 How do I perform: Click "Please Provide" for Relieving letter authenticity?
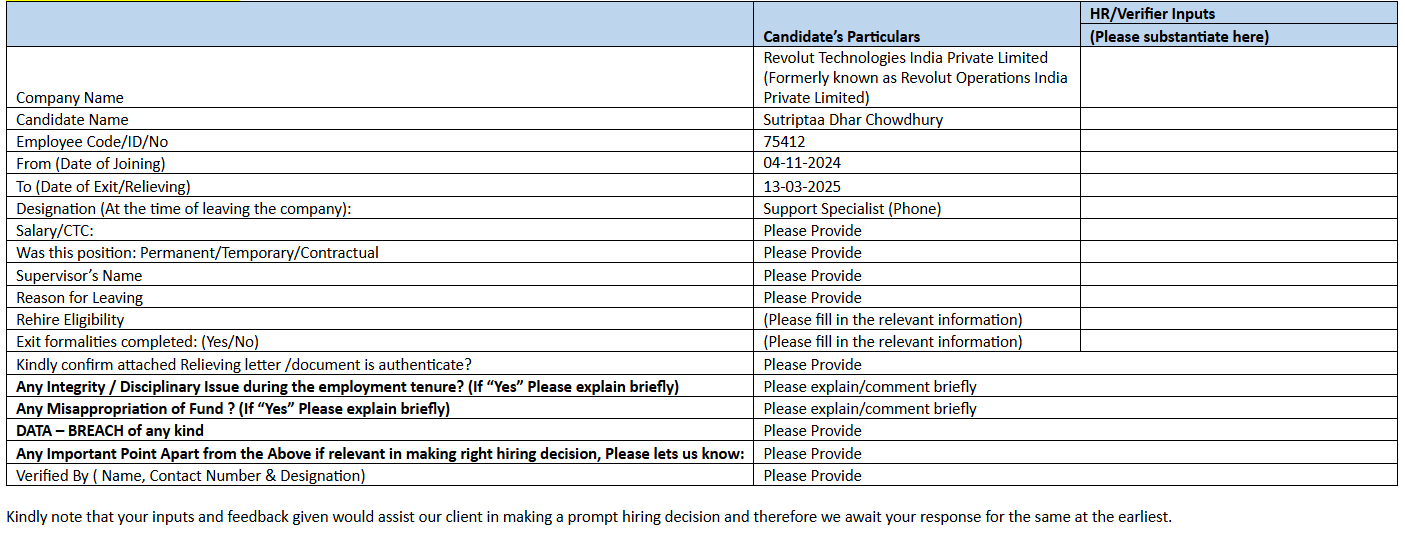tap(812, 365)
